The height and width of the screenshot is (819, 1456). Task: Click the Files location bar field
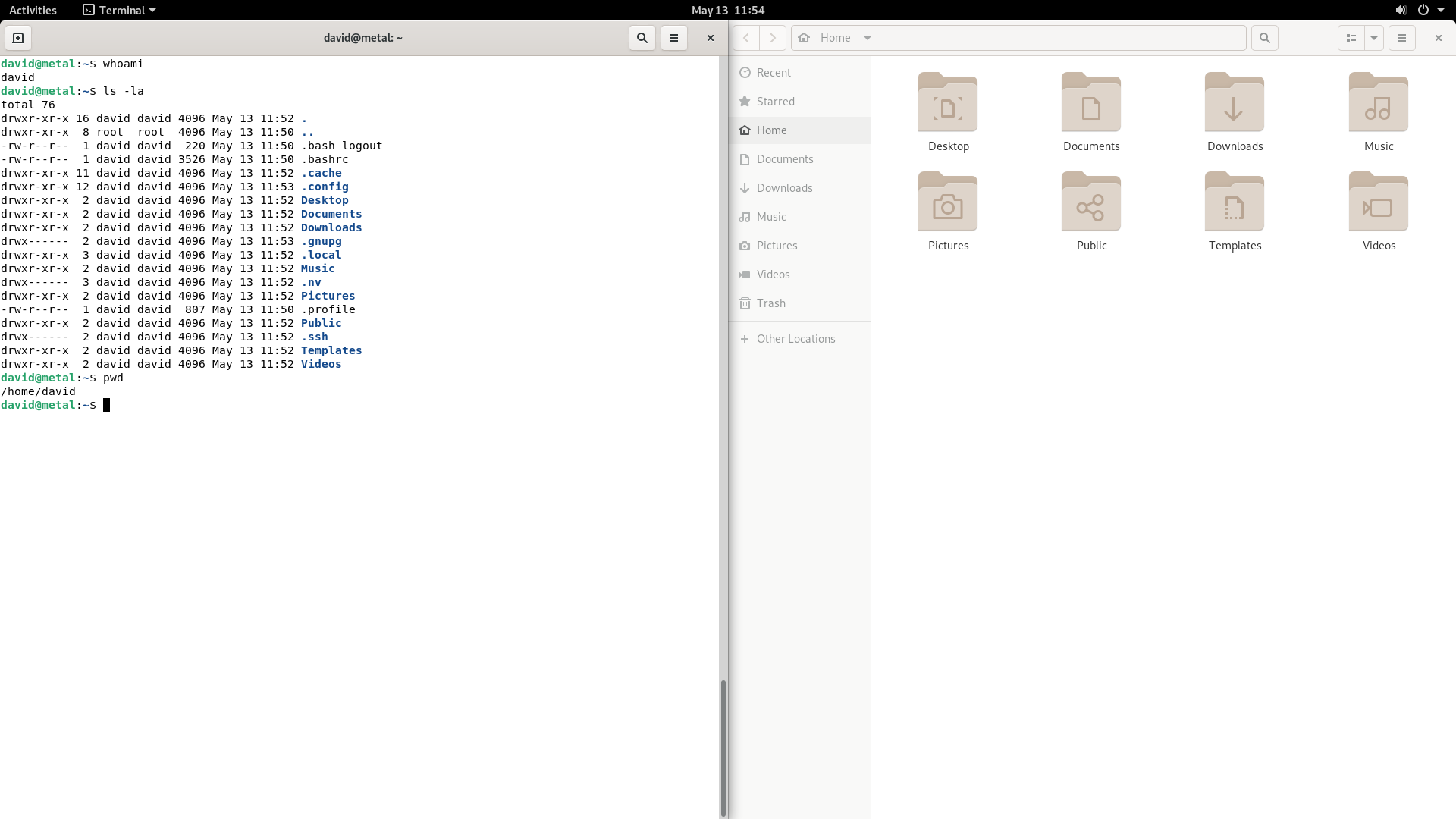[1062, 38]
